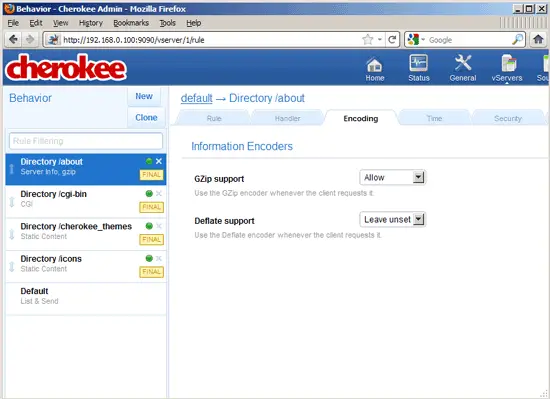Delete the Directory /cherokee_themes rule with X
The width and height of the screenshot is (550, 399).
click(159, 226)
